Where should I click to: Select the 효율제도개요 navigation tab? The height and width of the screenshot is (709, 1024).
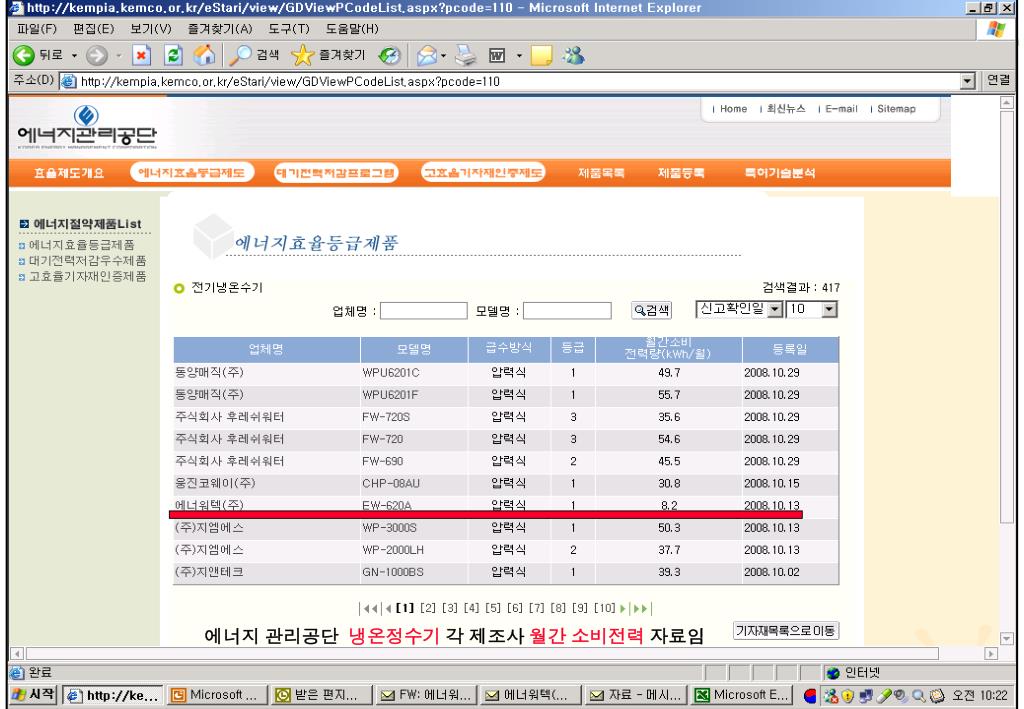[x=69, y=173]
